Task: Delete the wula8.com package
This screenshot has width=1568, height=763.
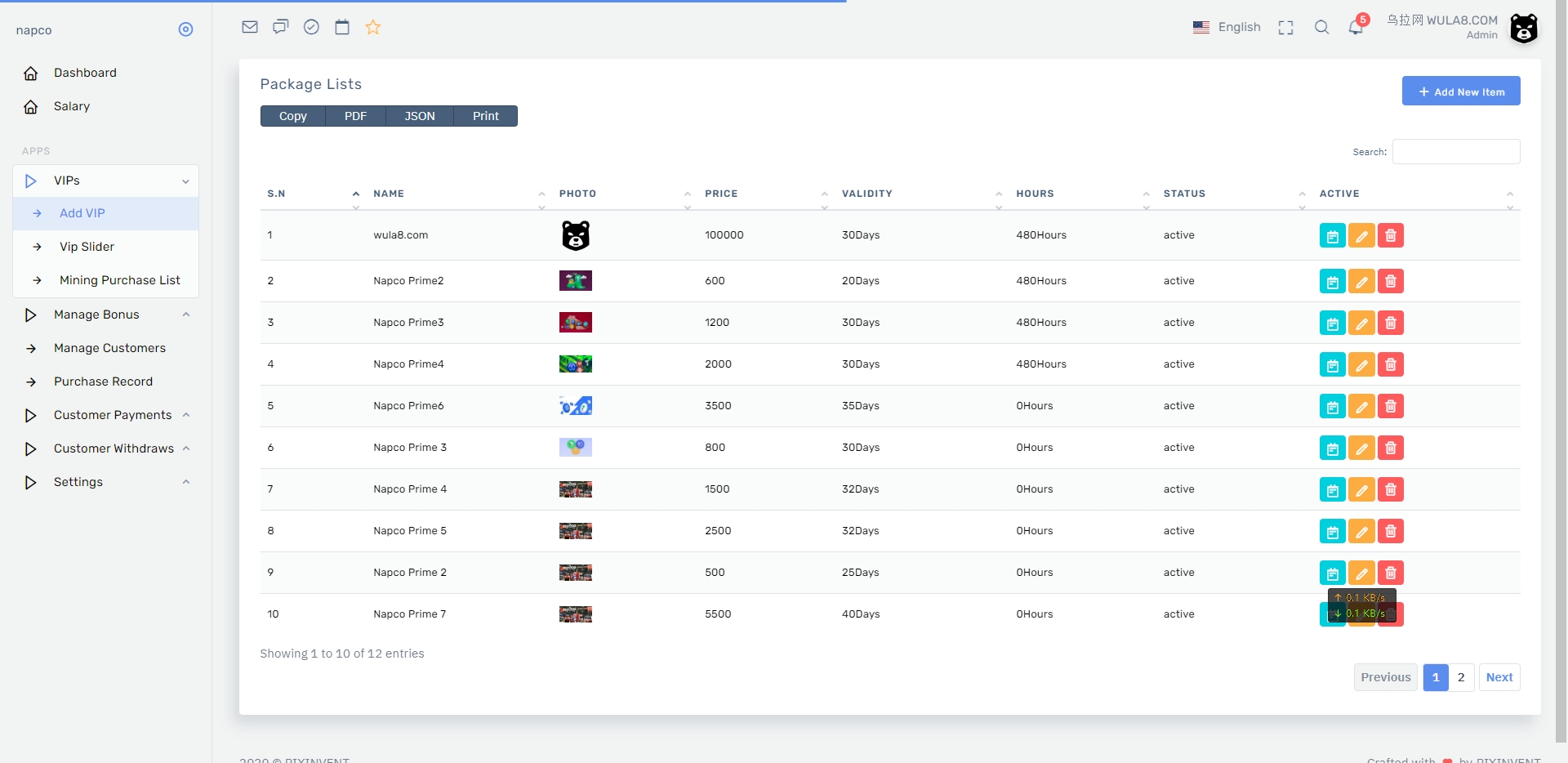Action: (x=1391, y=236)
